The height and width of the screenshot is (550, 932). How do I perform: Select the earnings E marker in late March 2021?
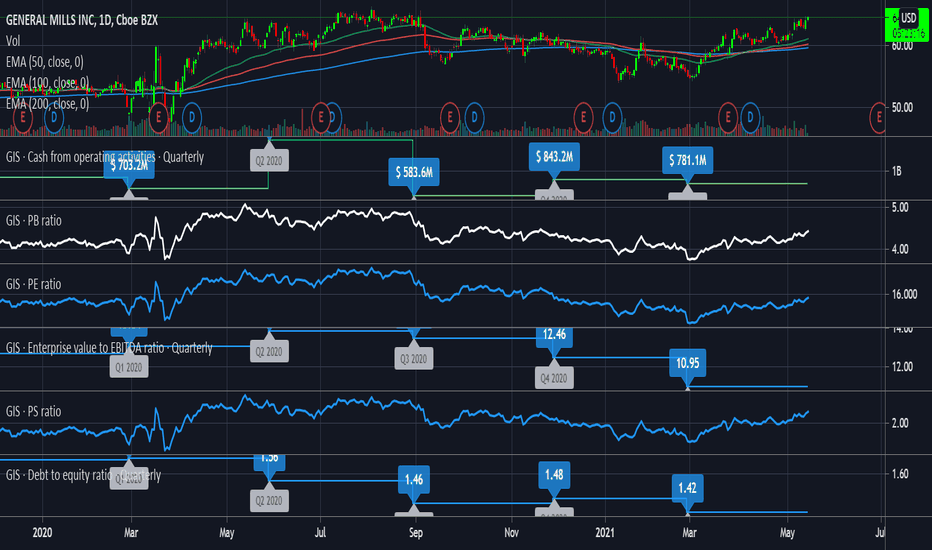pyautogui.click(x=728, y=118)
